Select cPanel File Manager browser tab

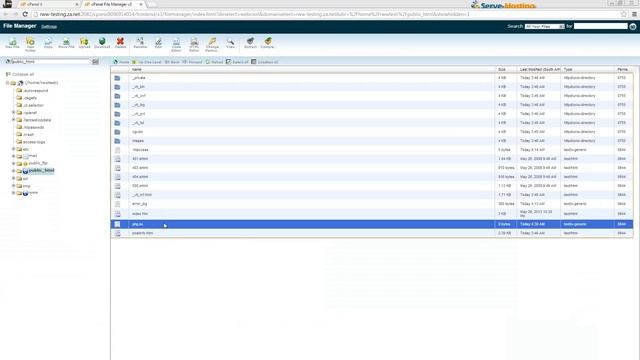(x=113, y=4)
